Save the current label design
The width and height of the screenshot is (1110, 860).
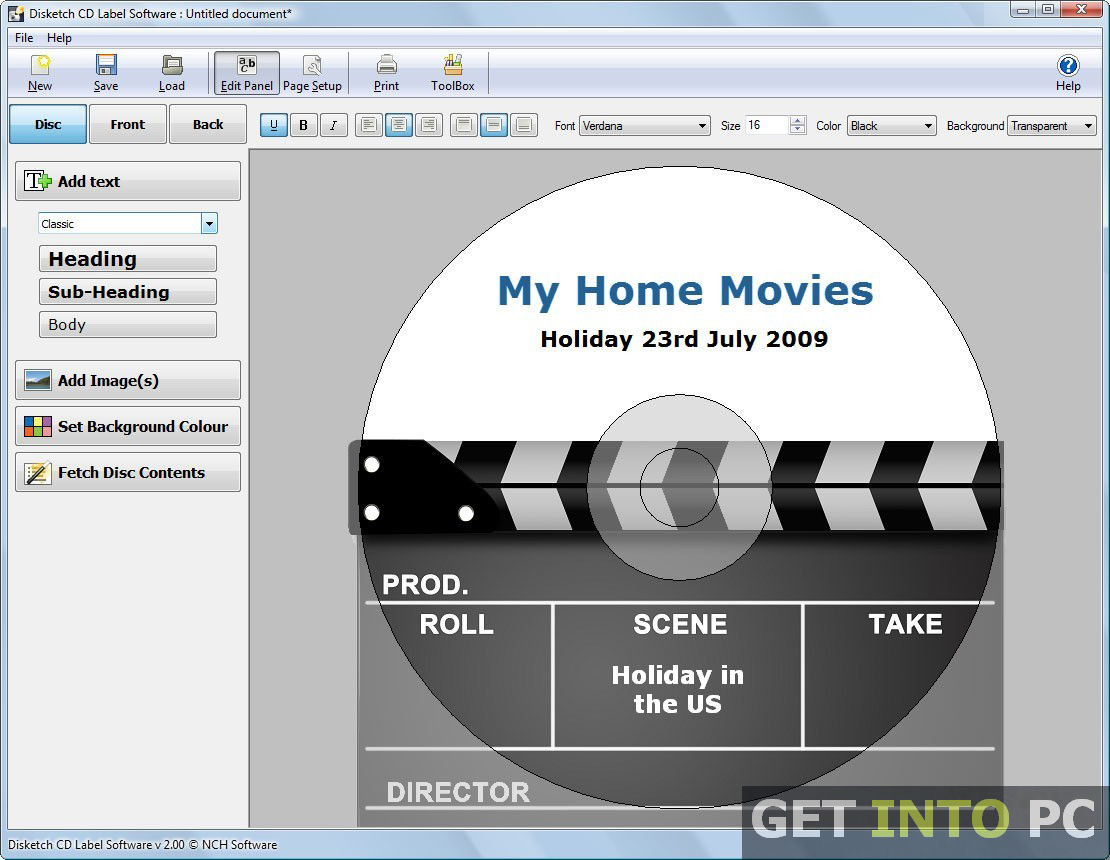tap(105, 72)
